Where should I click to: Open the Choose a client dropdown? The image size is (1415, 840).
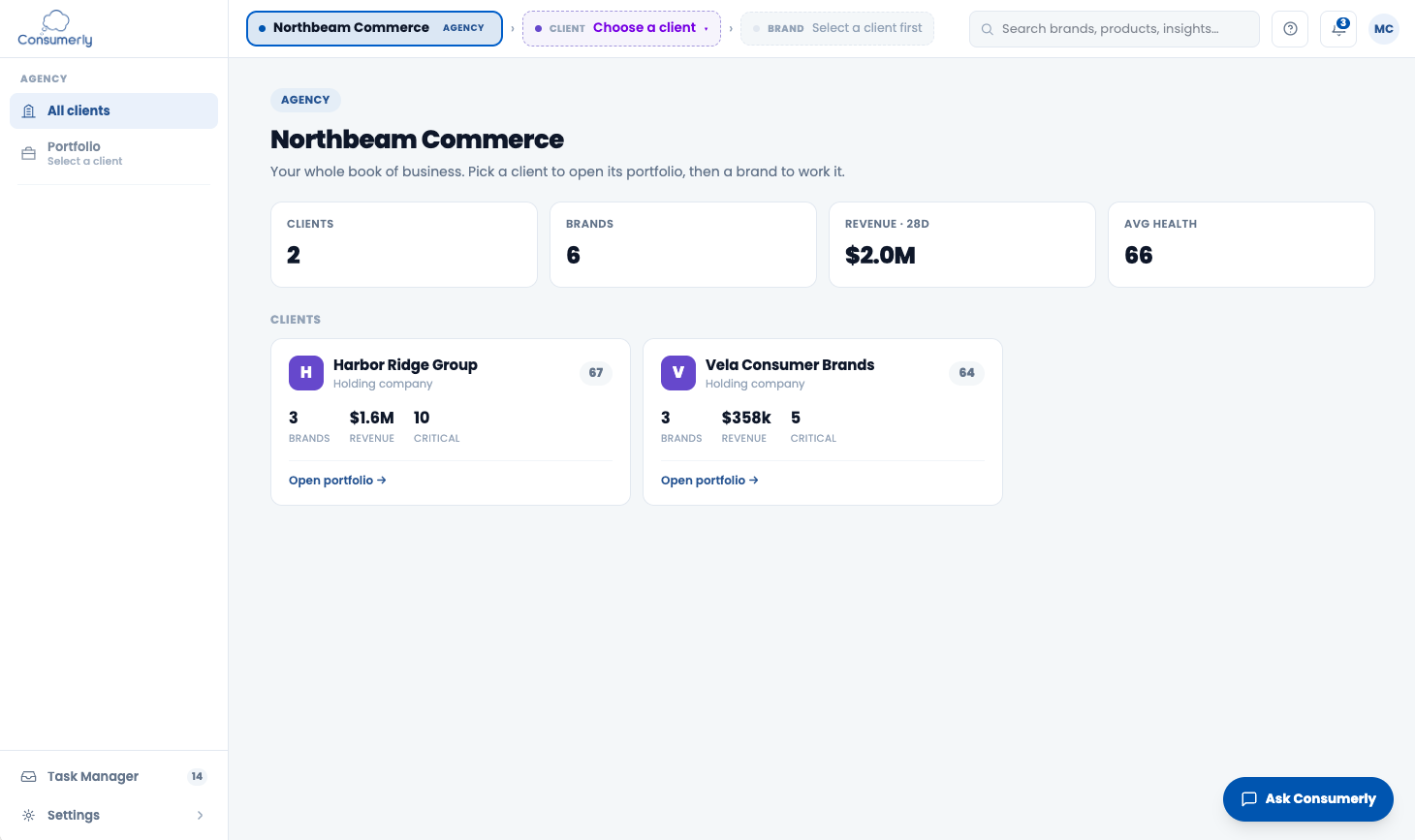(621, 28)
